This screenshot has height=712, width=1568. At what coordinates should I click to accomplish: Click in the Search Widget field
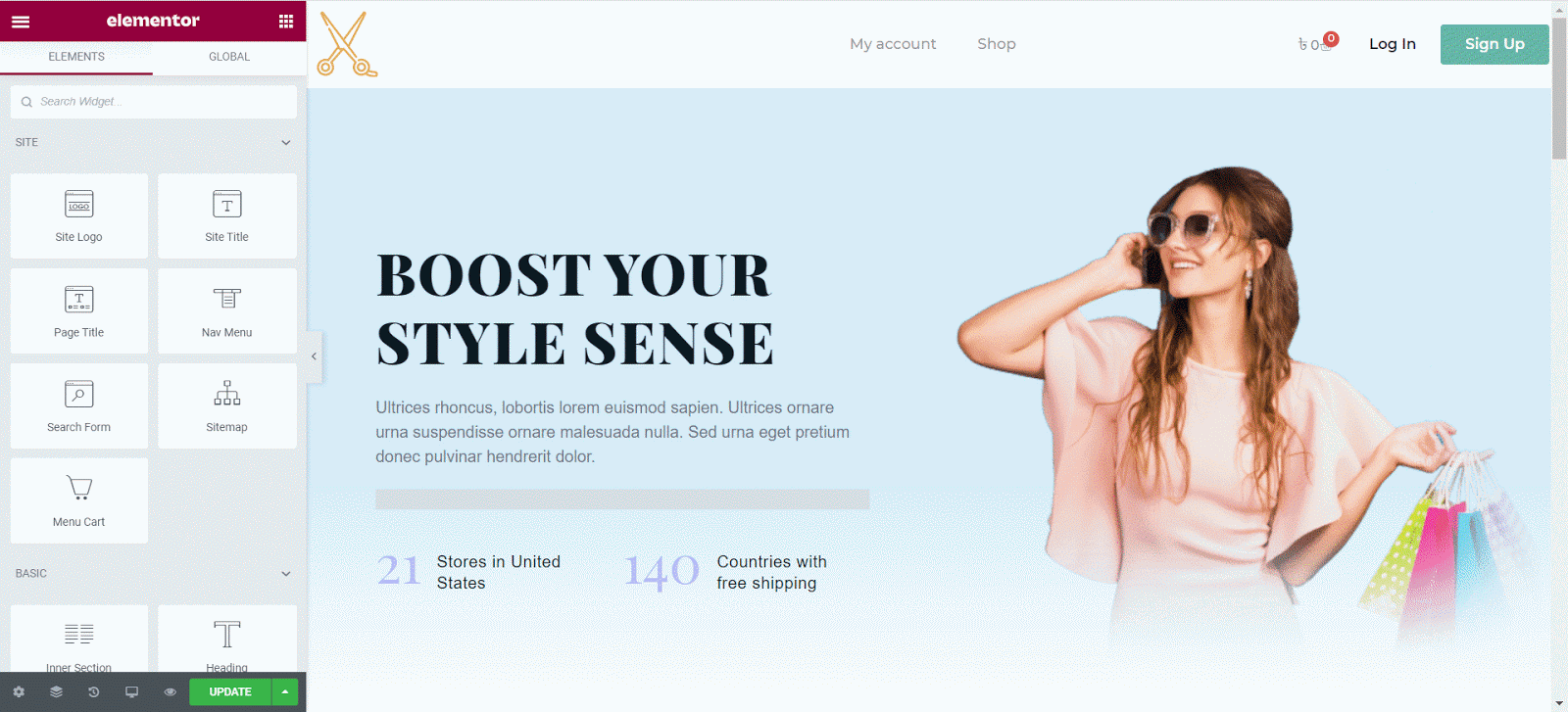click(154, 102)
